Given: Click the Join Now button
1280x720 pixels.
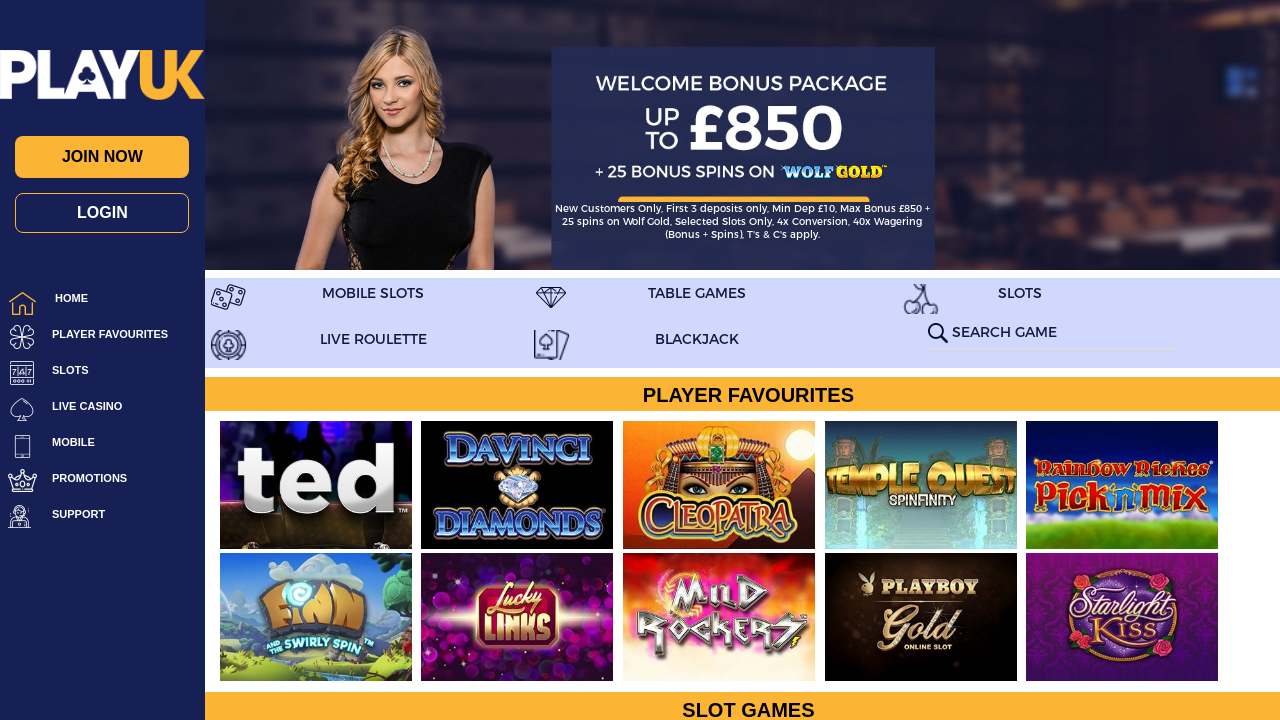Looking at the screenshot, I should (x=102, y=157).
